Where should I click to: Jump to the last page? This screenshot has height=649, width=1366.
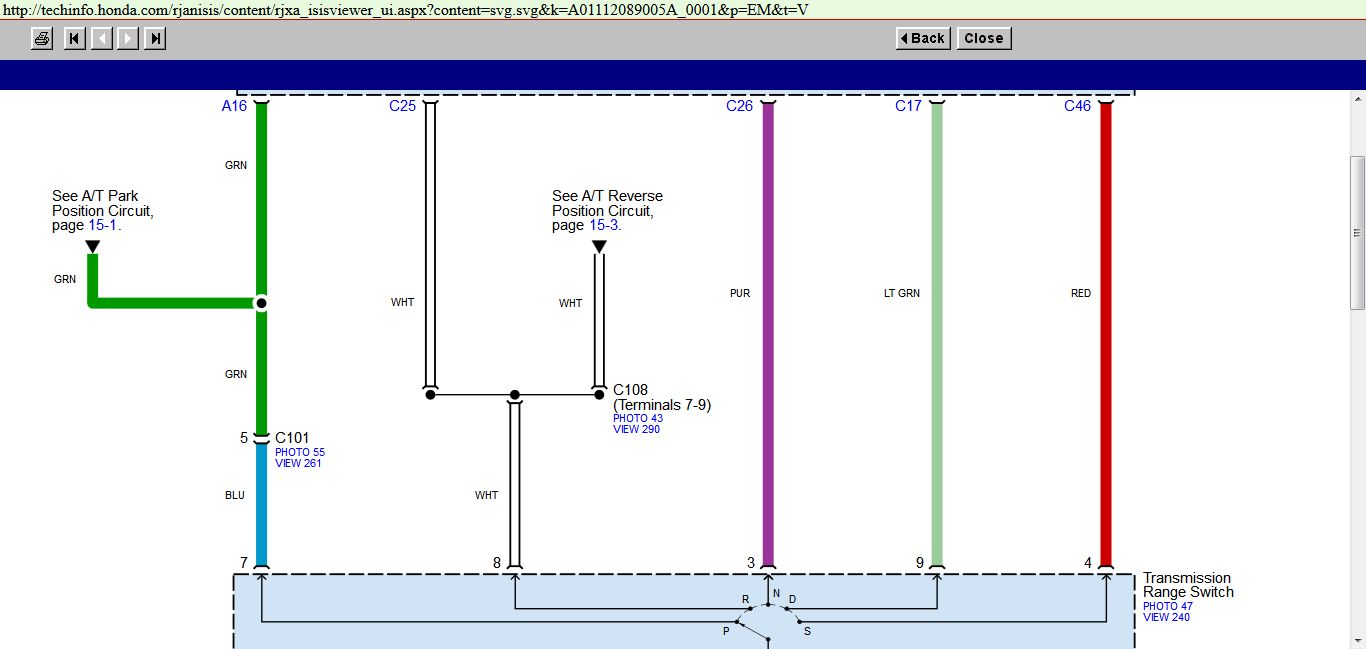155,39
